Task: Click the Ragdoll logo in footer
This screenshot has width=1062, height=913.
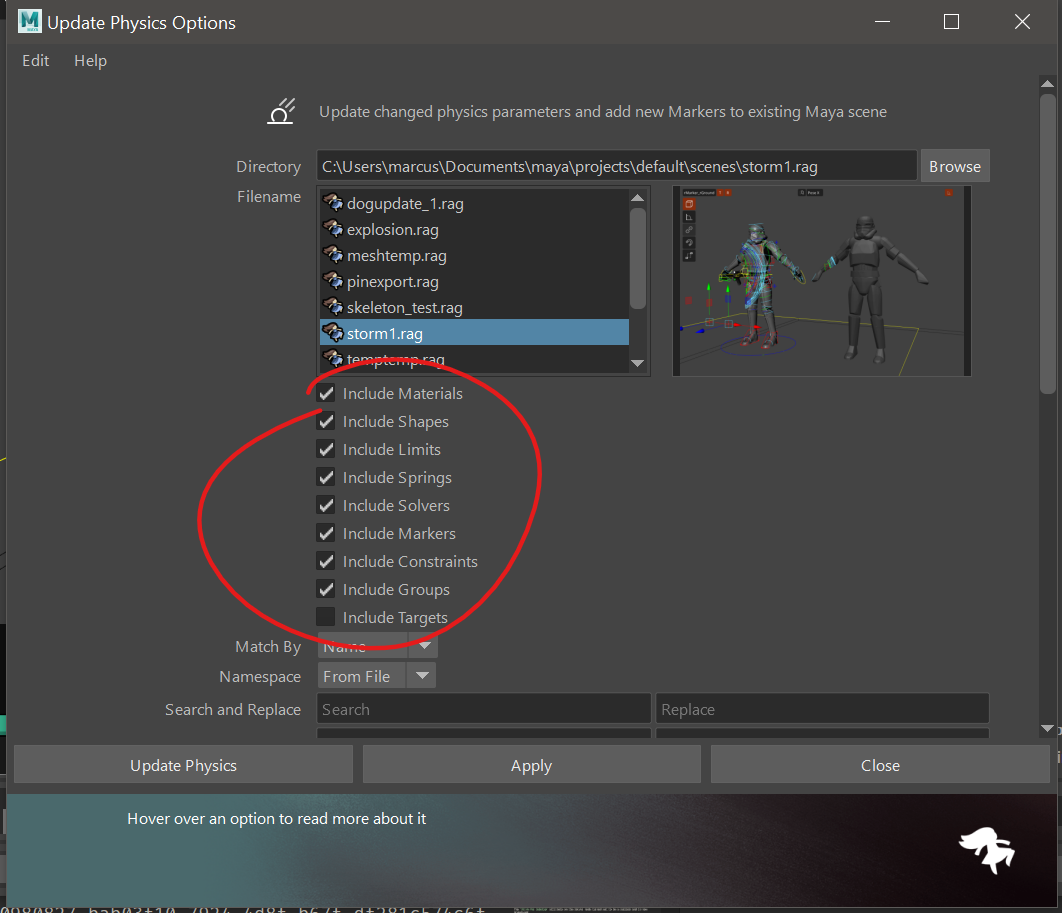Action: 986,850
